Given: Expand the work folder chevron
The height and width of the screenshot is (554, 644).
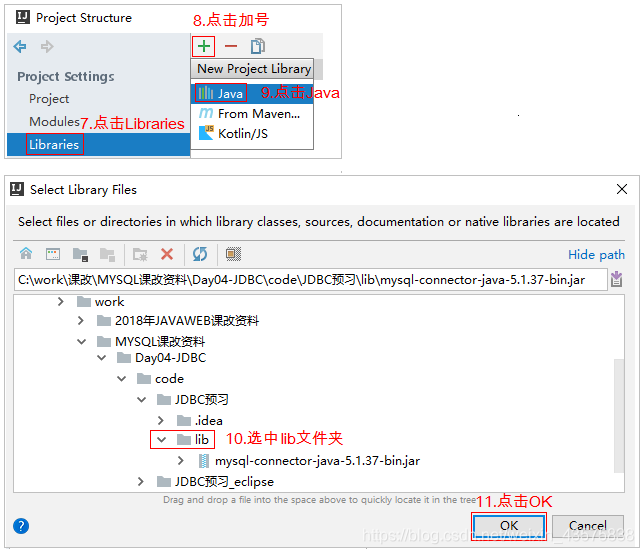Looking at the screenshot, I should 61,302.
